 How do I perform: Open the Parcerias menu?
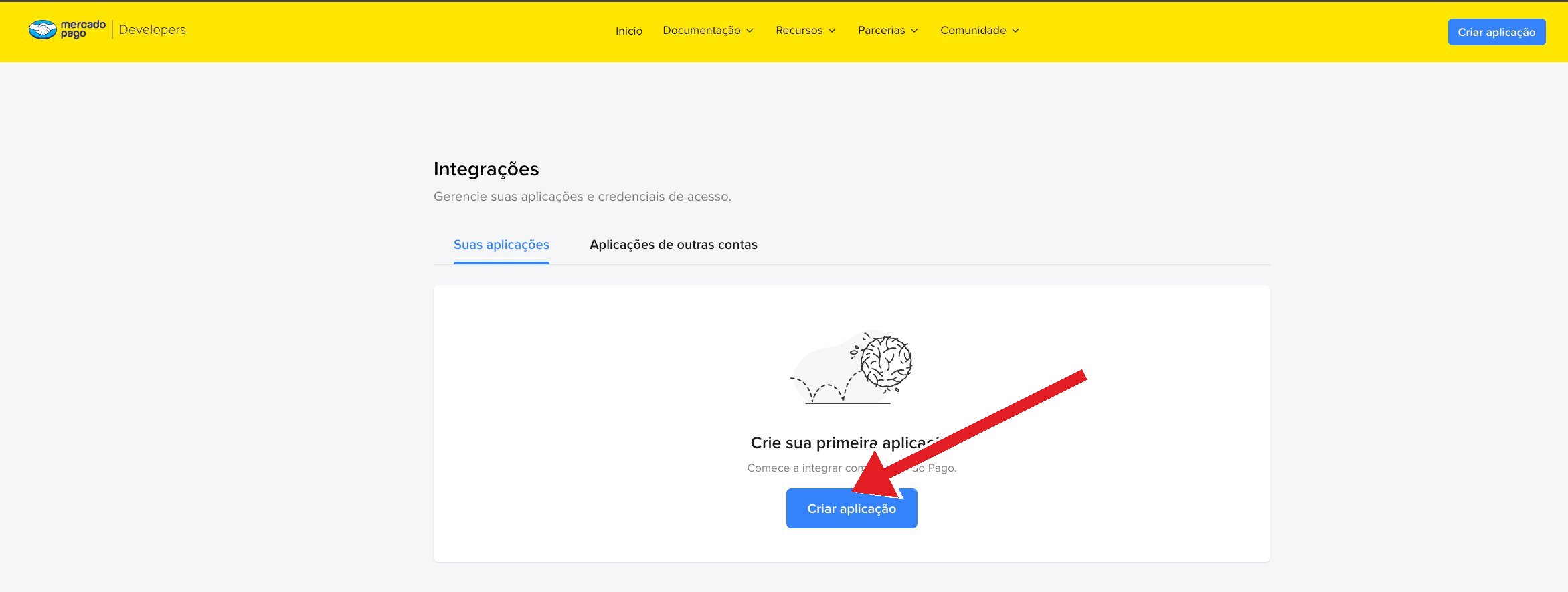click(888, 31)
